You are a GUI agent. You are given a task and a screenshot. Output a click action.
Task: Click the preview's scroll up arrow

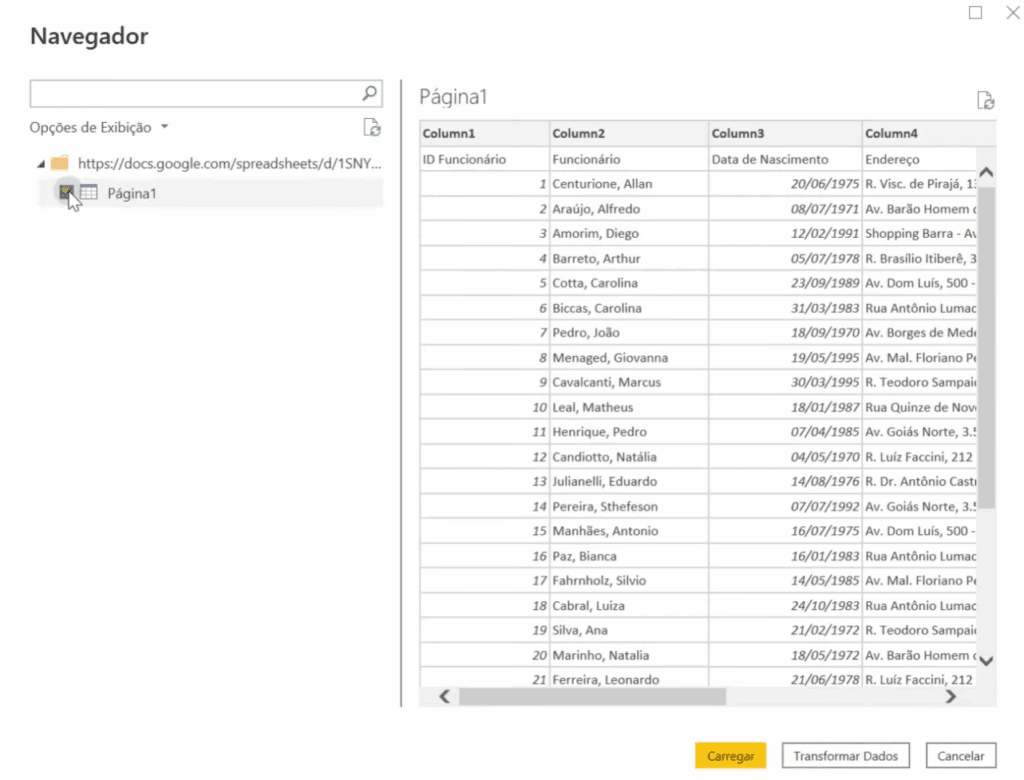tap(986, 173)
